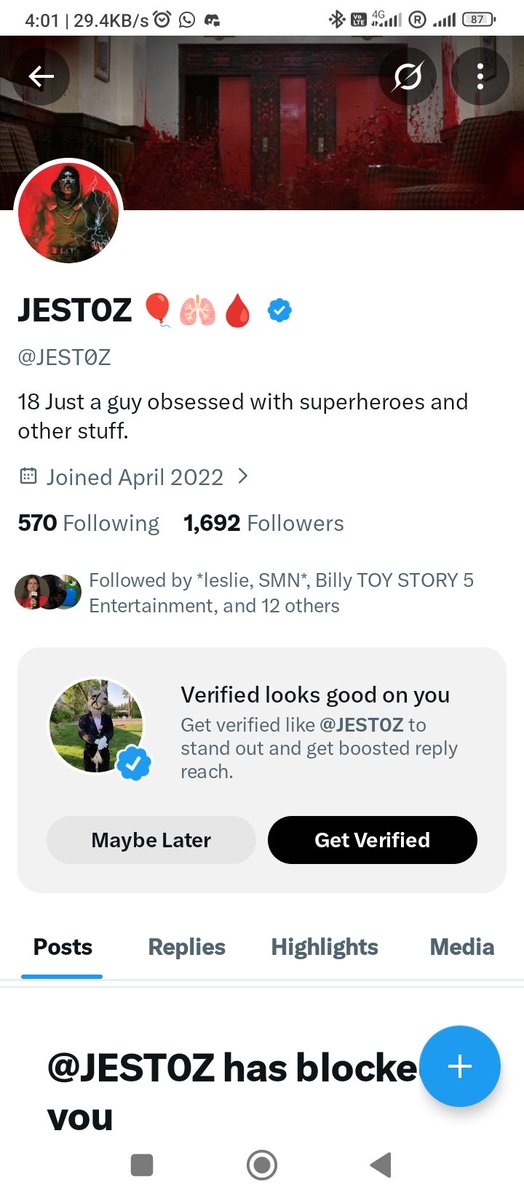Switch to the Highlights tab

click(x=325, y=947)
